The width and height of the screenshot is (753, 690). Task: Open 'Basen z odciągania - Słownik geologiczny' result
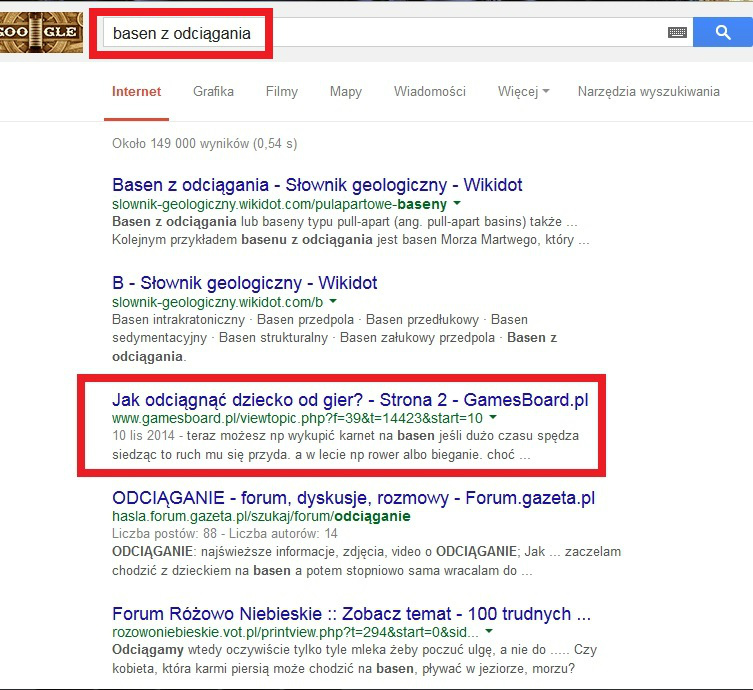click(x=317, y=185)
